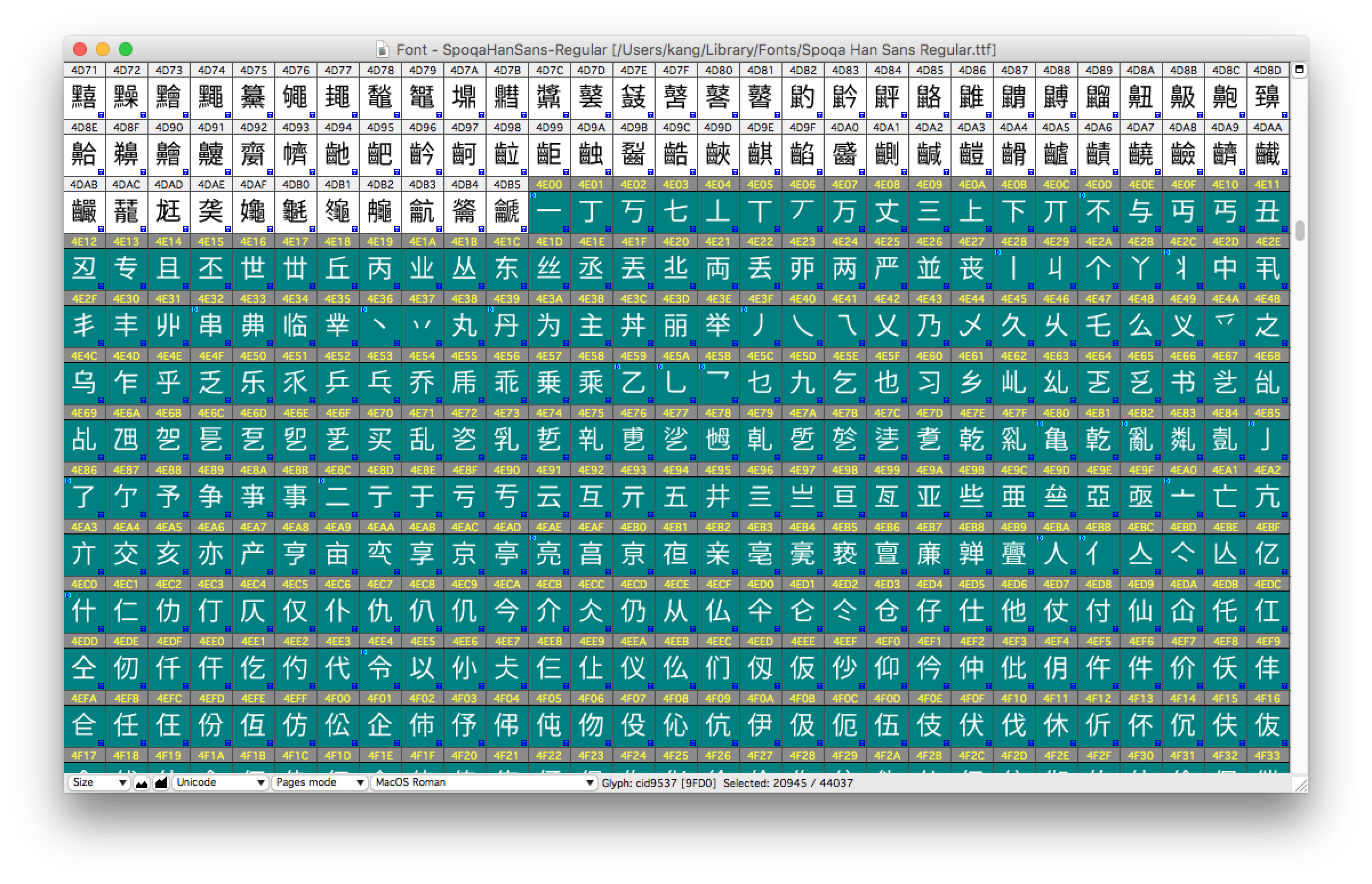This screenshot has height=884, width=1372.
Task: Select the unselected glyph cell under 4DB5
Action: click(506, 211)
